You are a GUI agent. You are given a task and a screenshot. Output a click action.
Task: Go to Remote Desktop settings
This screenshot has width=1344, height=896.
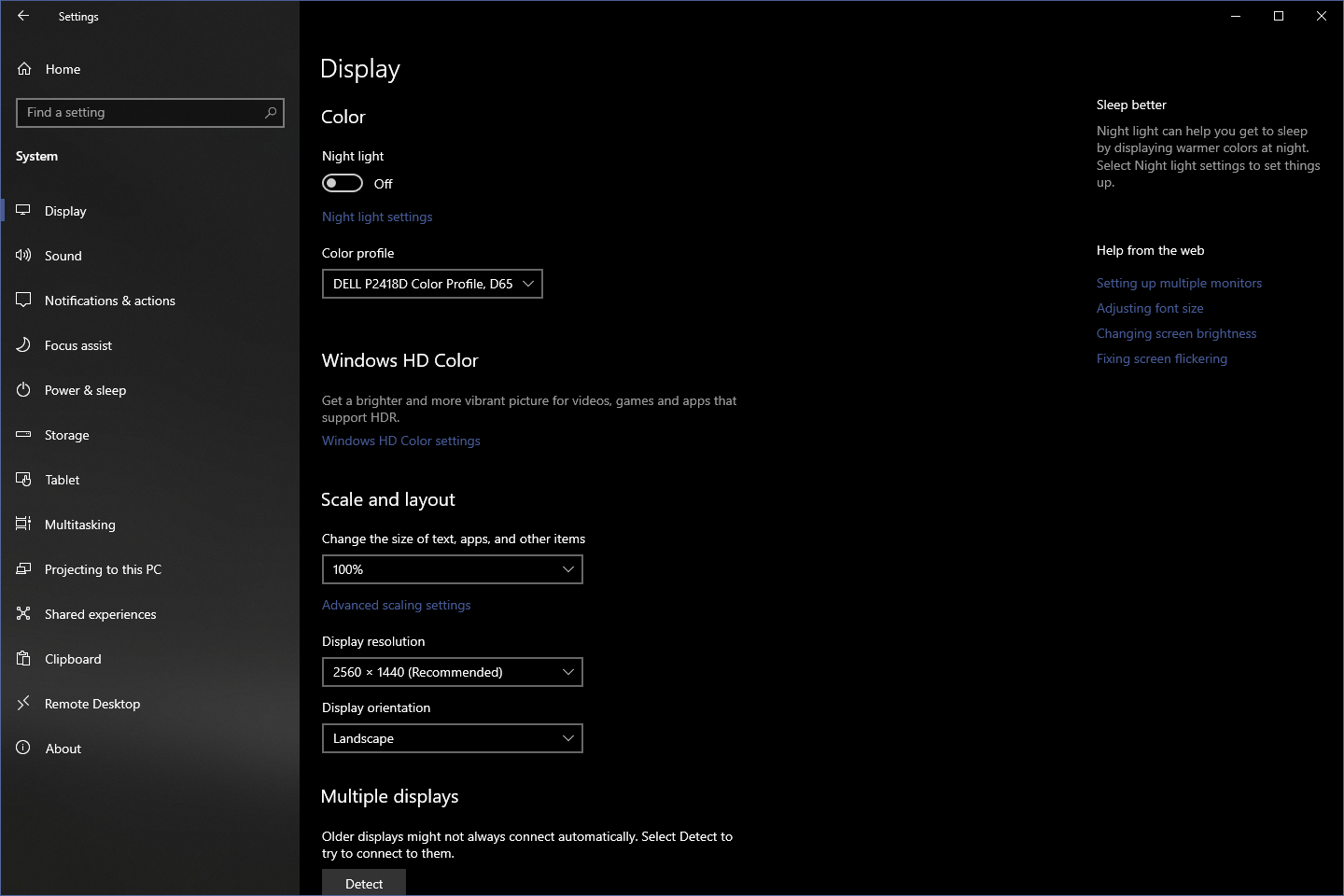point(149,704)
